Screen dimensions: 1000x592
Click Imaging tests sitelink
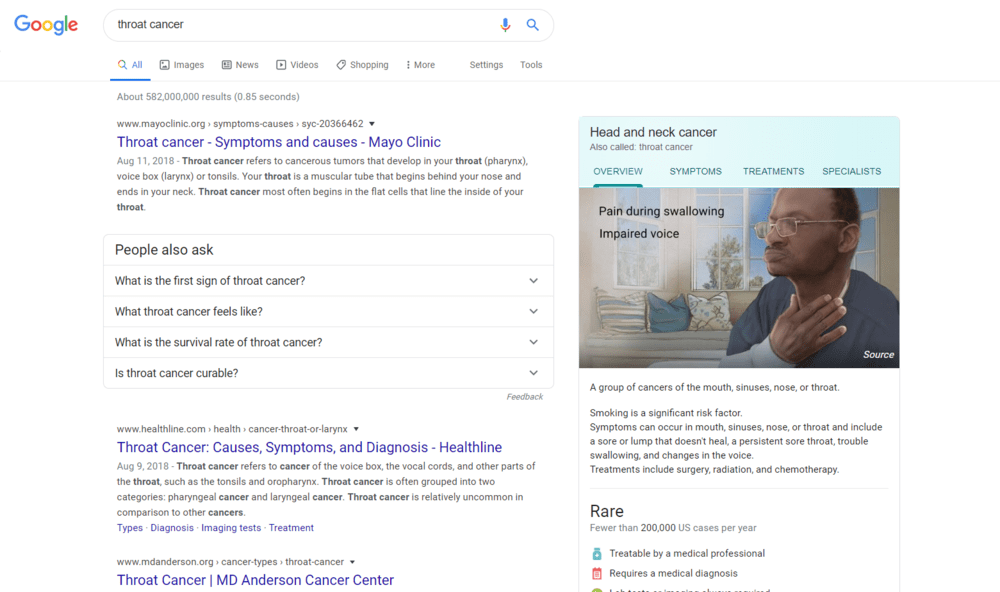(x=231, y=528)
